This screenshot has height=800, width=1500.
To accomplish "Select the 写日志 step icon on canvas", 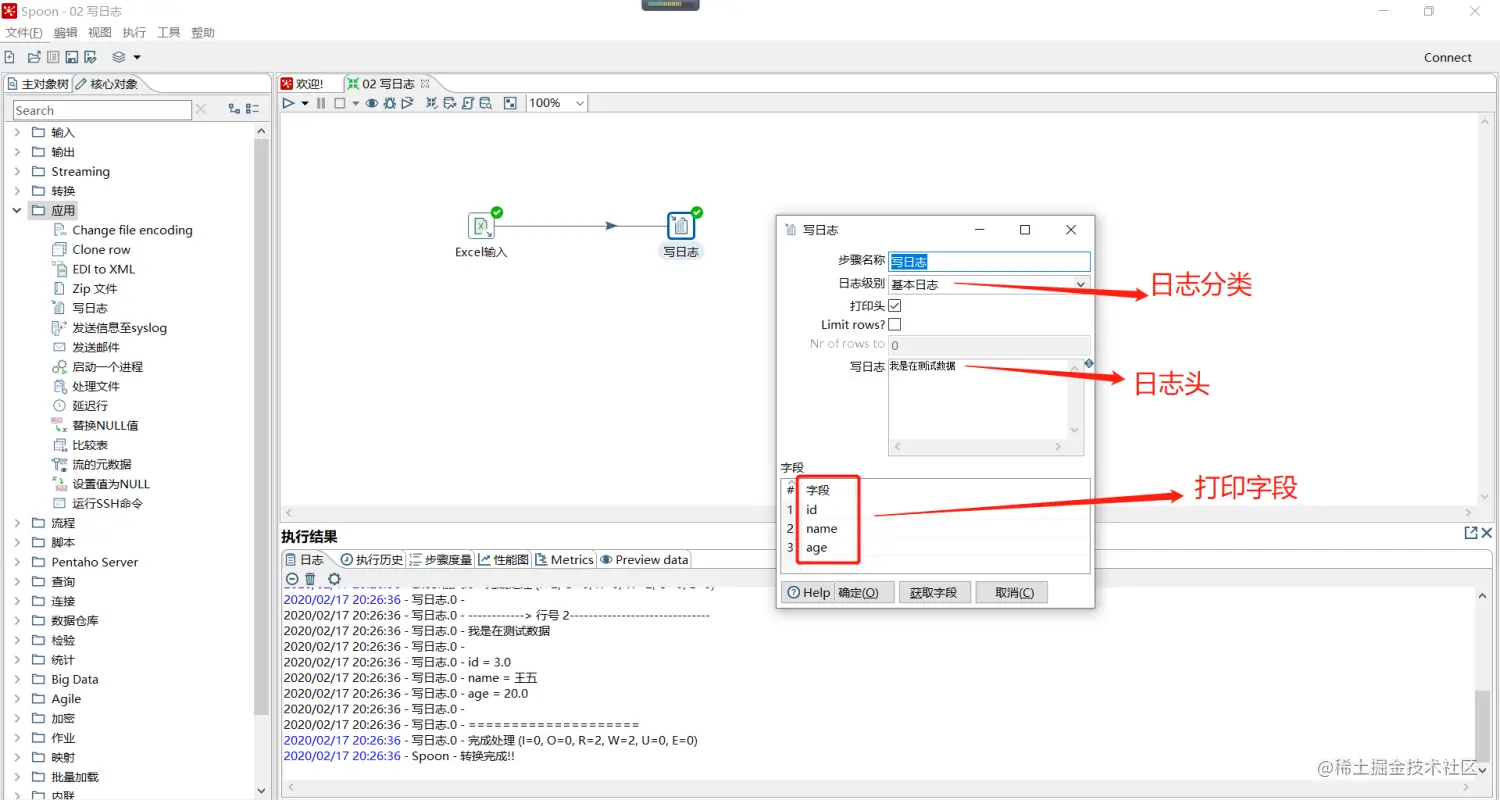I will pyautogui.click(x=681, y=226).
